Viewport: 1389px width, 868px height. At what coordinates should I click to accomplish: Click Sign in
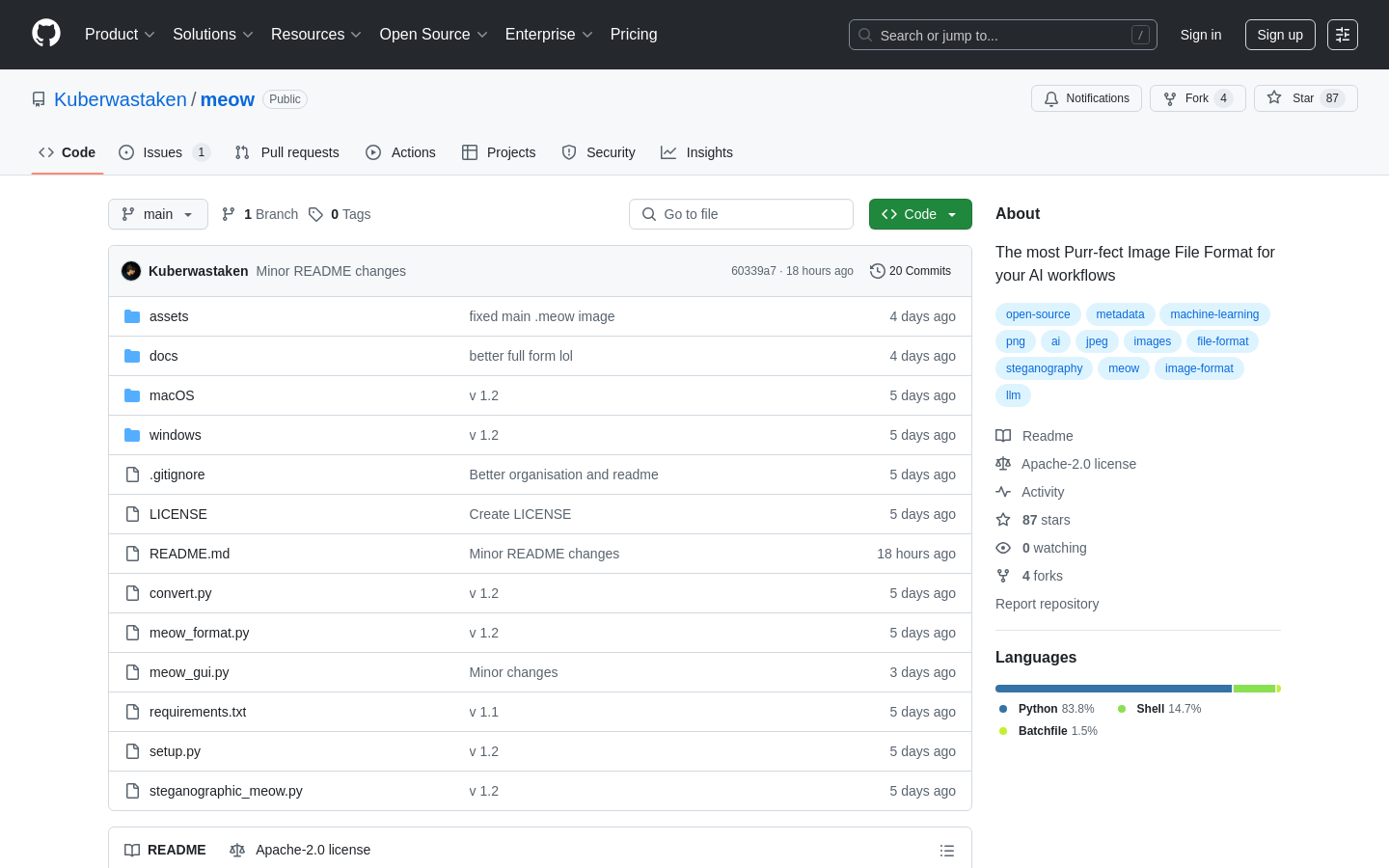click(x=1201, y=35)
